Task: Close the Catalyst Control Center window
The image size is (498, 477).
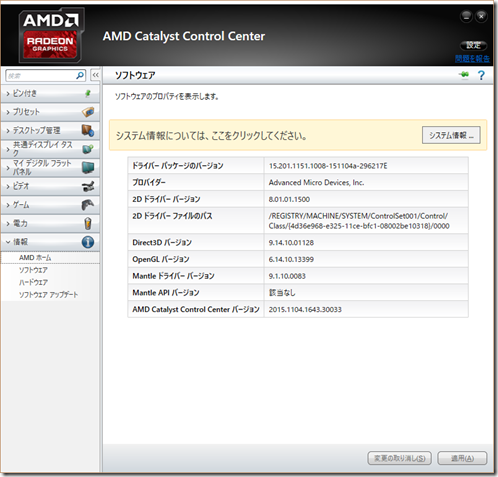Action: [481, 16]
